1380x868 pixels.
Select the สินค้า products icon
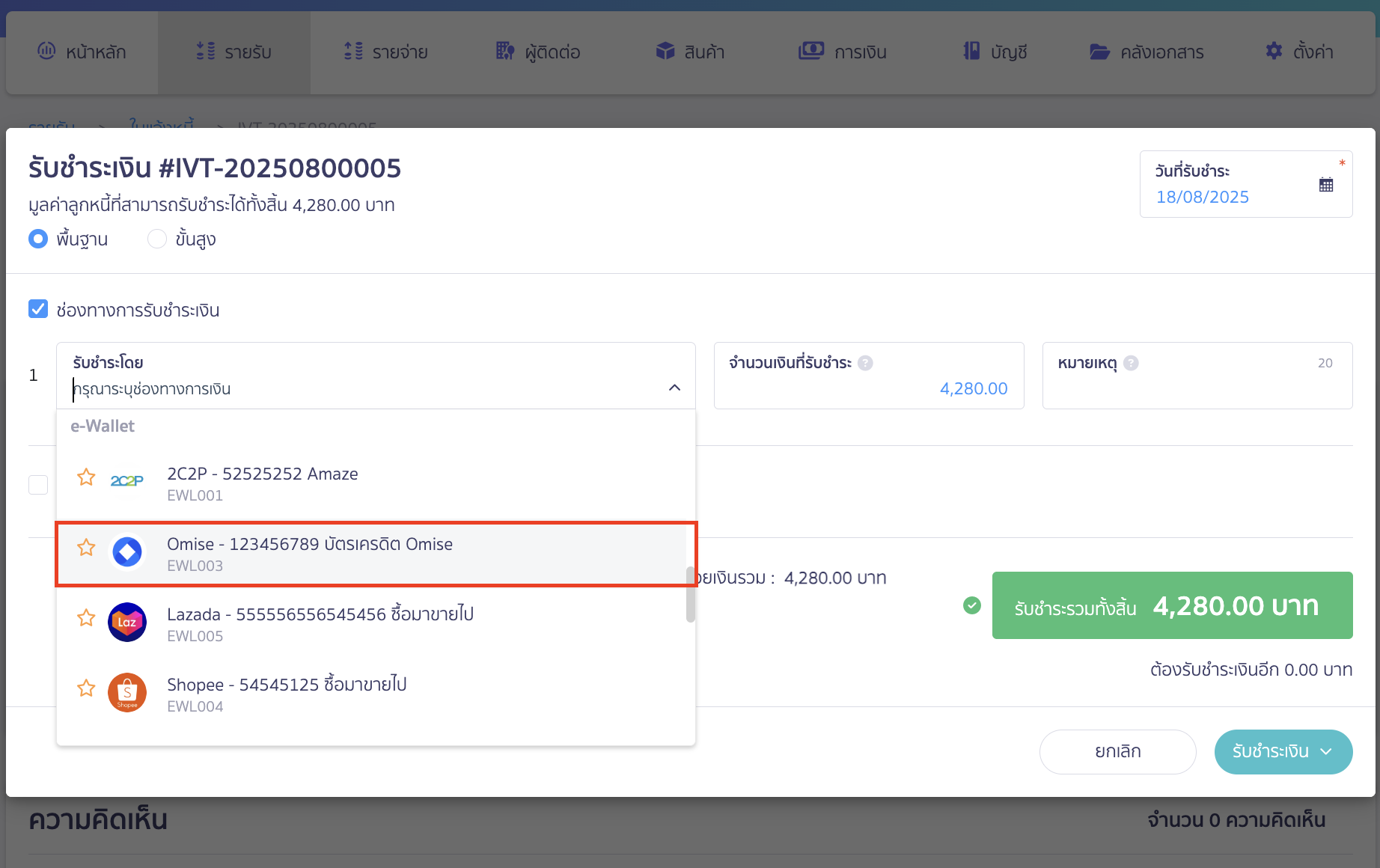[x=665, y=51]
